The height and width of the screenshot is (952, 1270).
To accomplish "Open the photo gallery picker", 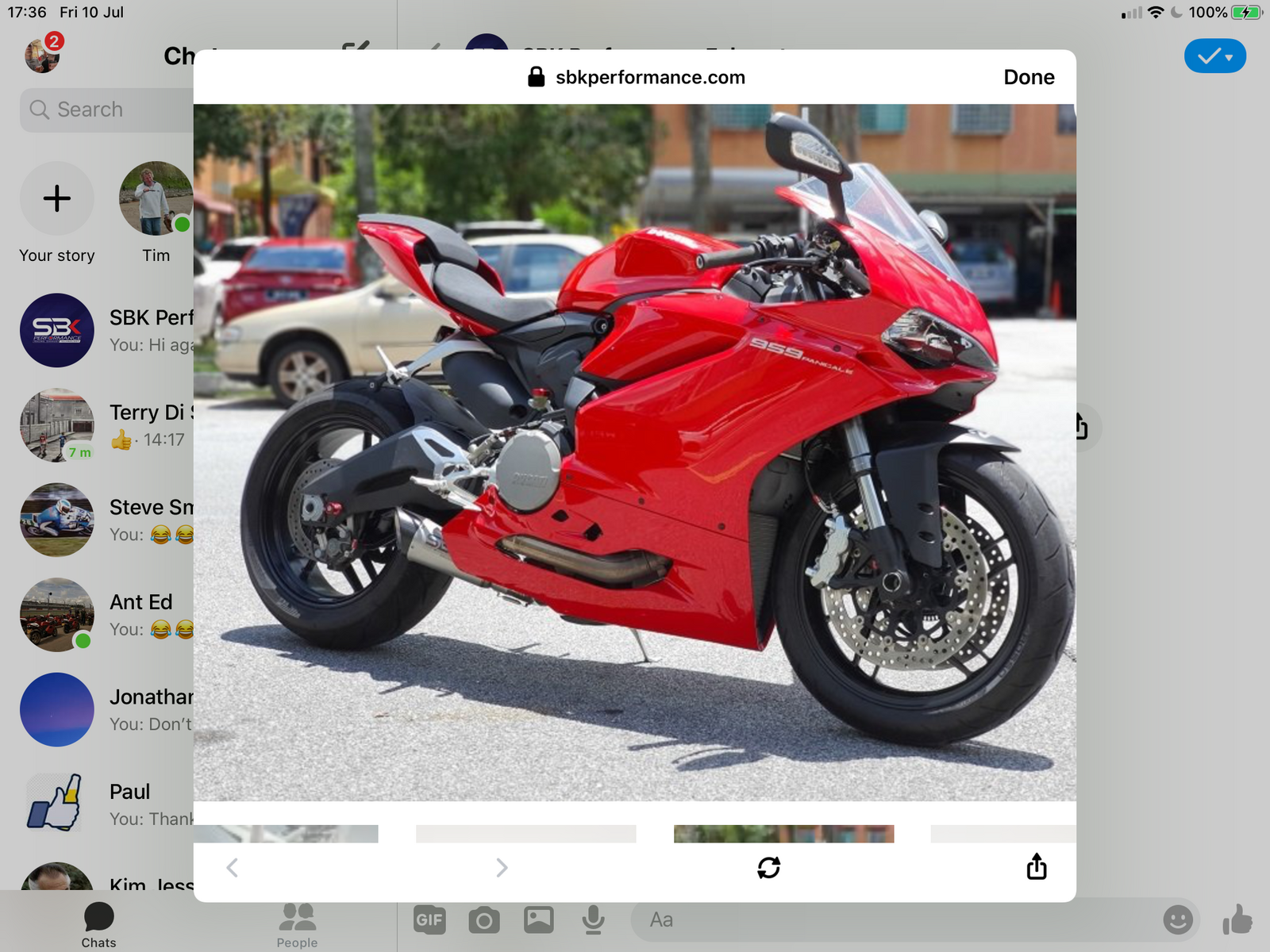I will (x=538, y=919).
